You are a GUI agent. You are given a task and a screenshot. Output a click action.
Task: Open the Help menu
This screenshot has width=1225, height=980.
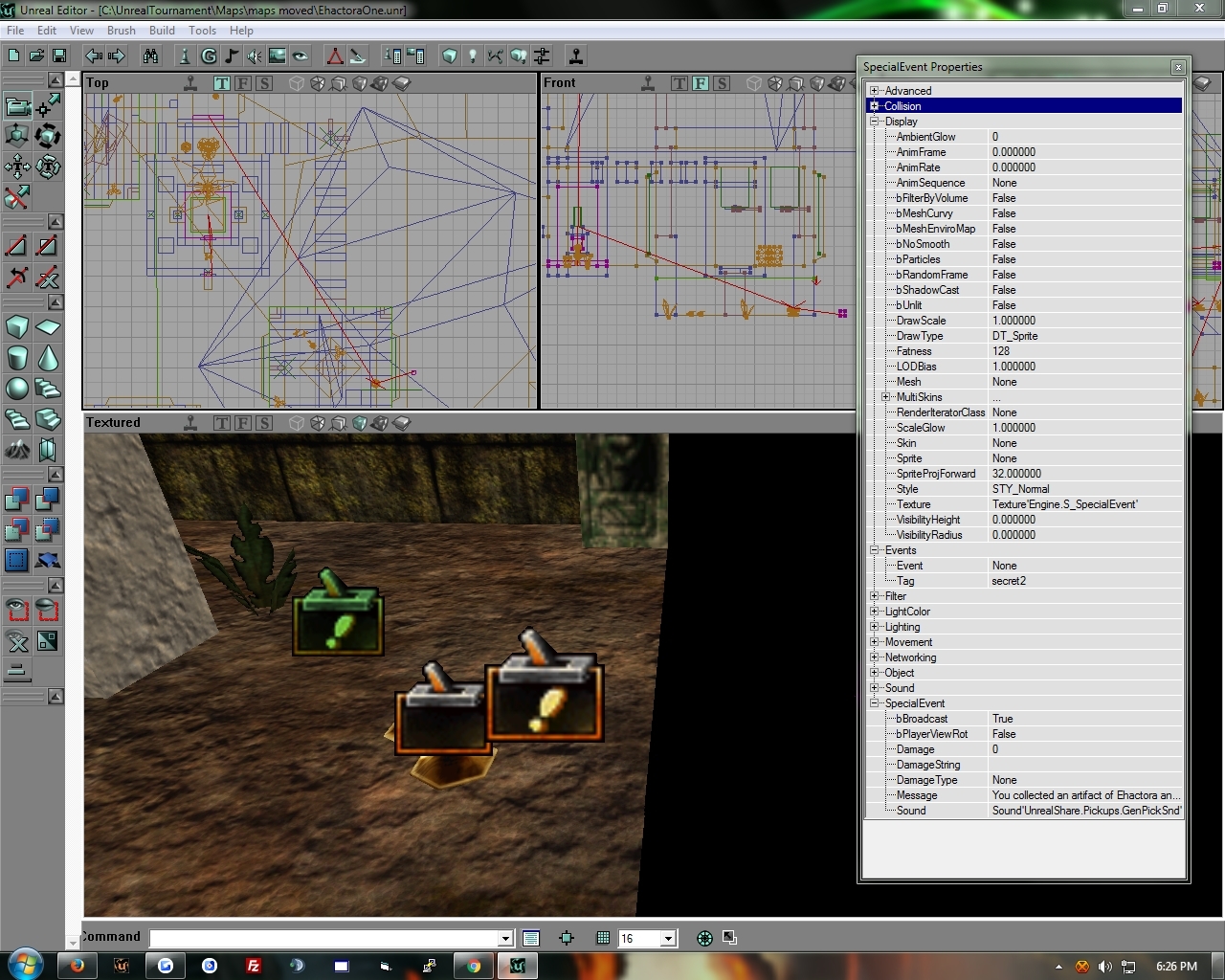click(241, 31)
